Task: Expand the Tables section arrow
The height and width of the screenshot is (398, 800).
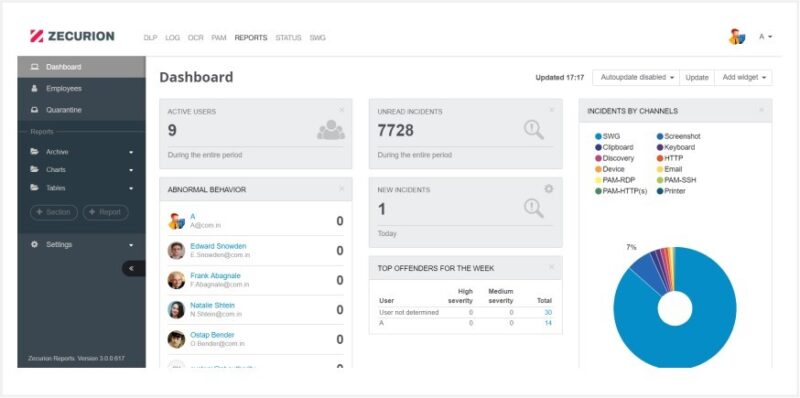Action: (x=131, y=188)
